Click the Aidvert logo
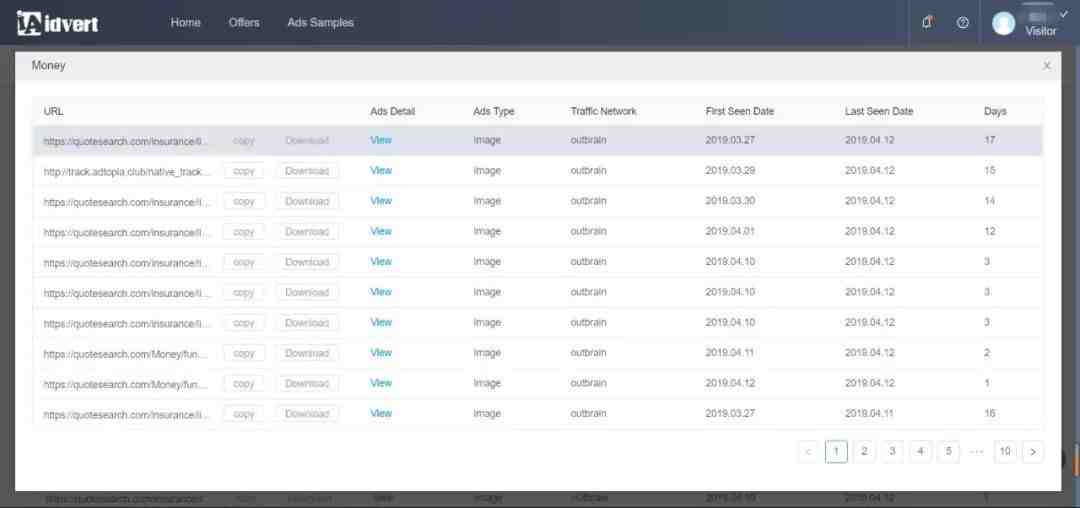 click(58, 23)
